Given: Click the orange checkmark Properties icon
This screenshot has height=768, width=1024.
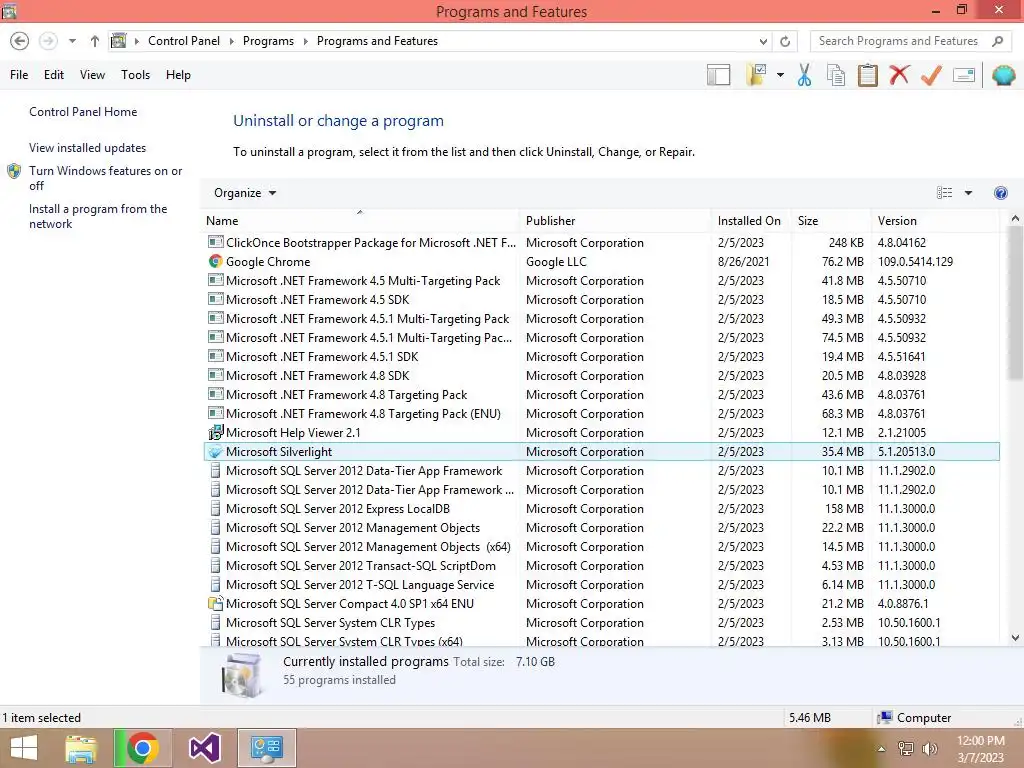Looking at the screenshot, I should point(931,75).
